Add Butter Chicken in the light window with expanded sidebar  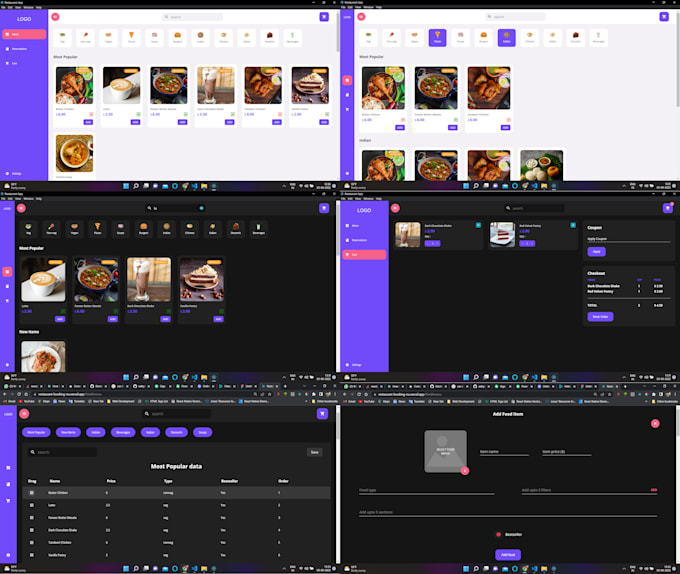pos(88,122)
